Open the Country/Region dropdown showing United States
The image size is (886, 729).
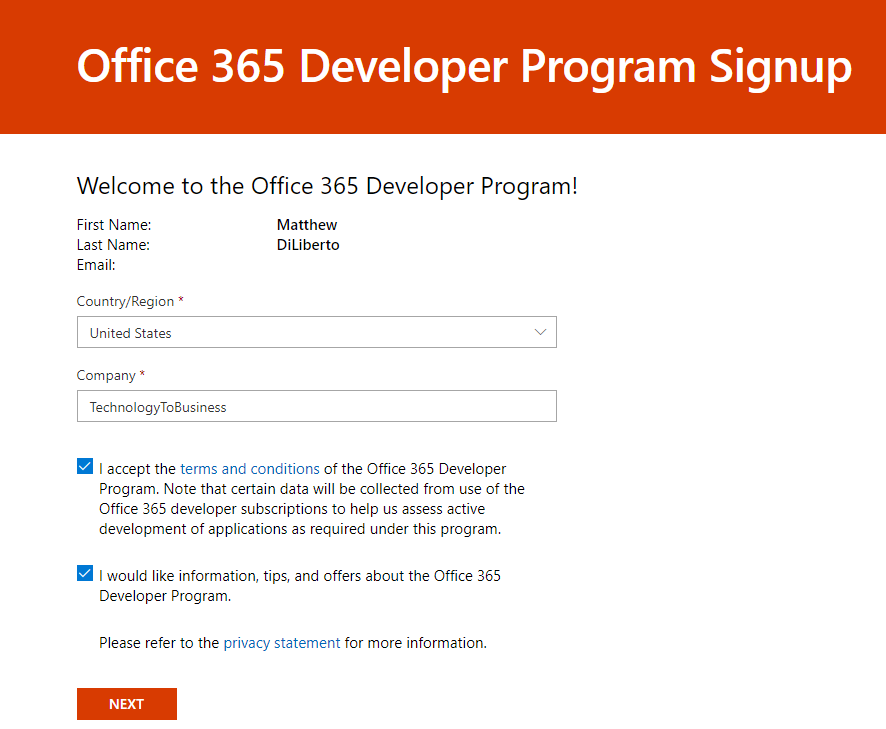(x=316, y=332)
